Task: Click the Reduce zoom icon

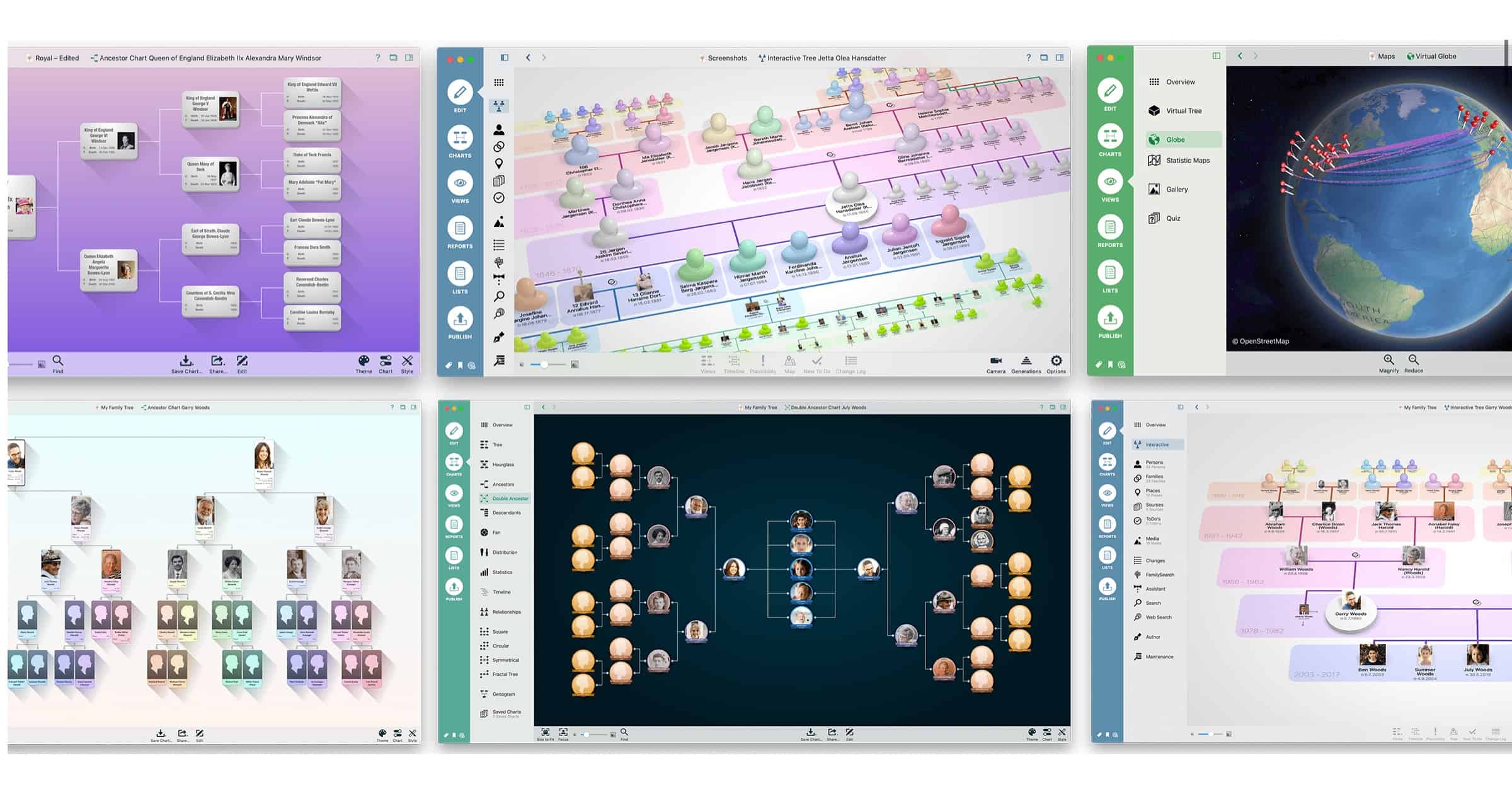Action: tap(1413, 360)
